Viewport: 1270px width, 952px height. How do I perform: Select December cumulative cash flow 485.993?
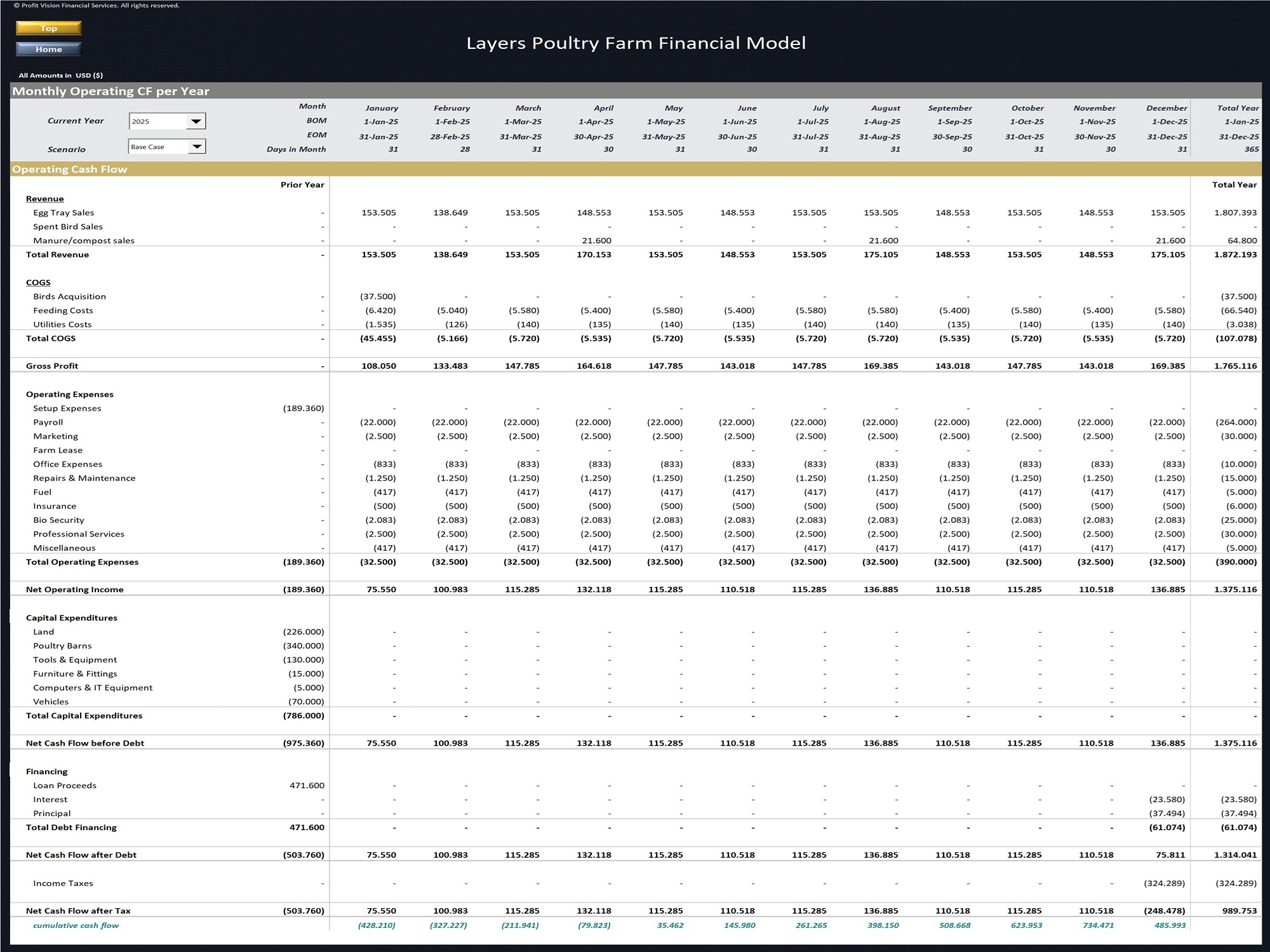coord(1170,925)
